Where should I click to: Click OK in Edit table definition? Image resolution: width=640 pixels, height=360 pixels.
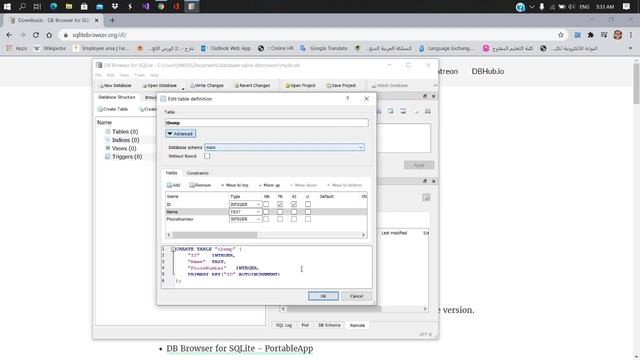tap(323, 296)
